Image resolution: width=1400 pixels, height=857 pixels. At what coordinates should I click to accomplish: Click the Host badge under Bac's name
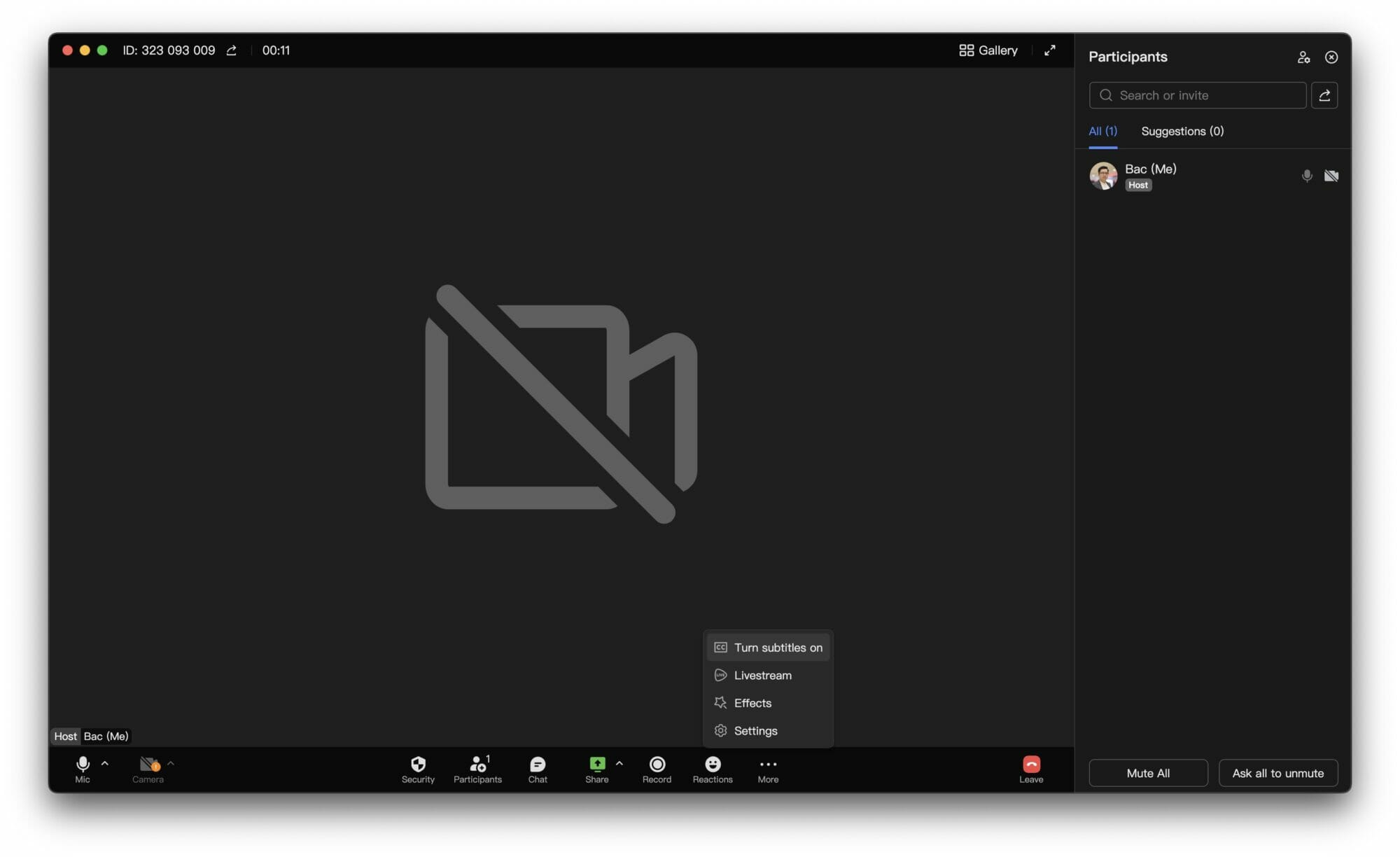click(x=1138, y=185)
